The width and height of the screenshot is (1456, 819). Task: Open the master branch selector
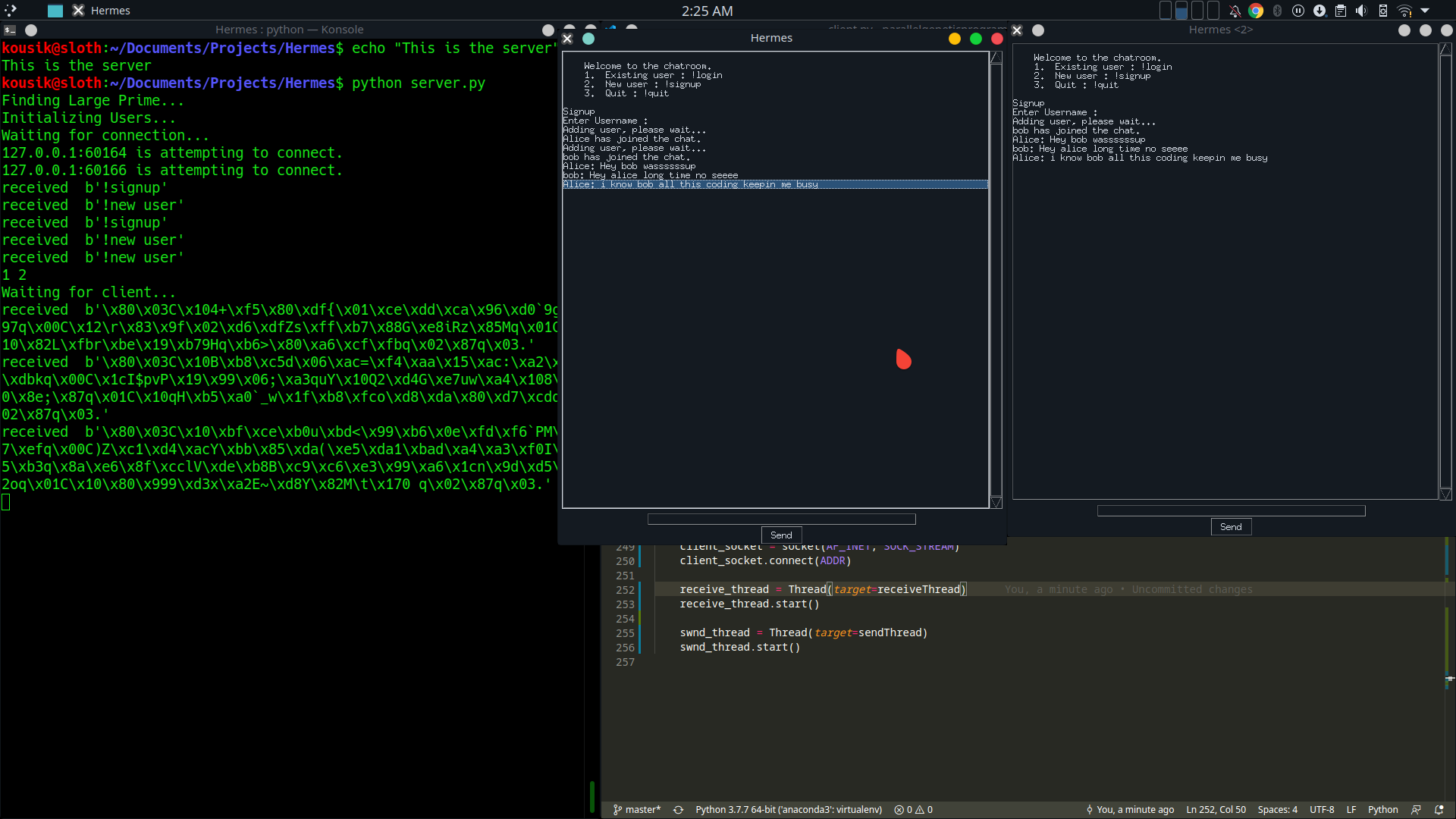[637, 810]
